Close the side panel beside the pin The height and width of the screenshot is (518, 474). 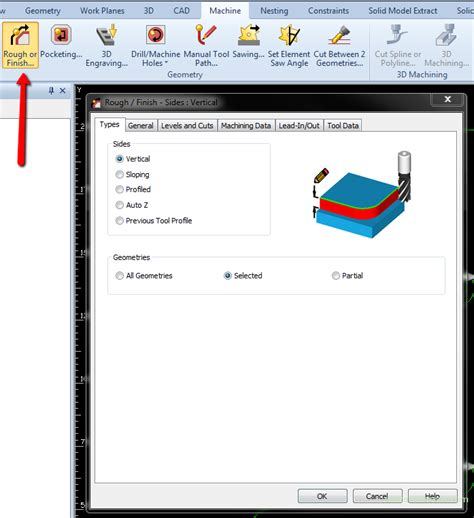[62, 90]
